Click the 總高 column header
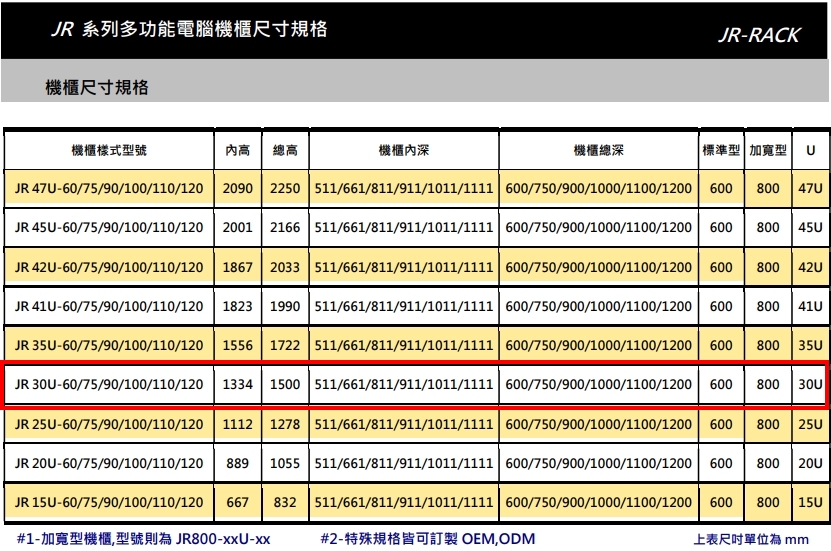 point(285,150)
